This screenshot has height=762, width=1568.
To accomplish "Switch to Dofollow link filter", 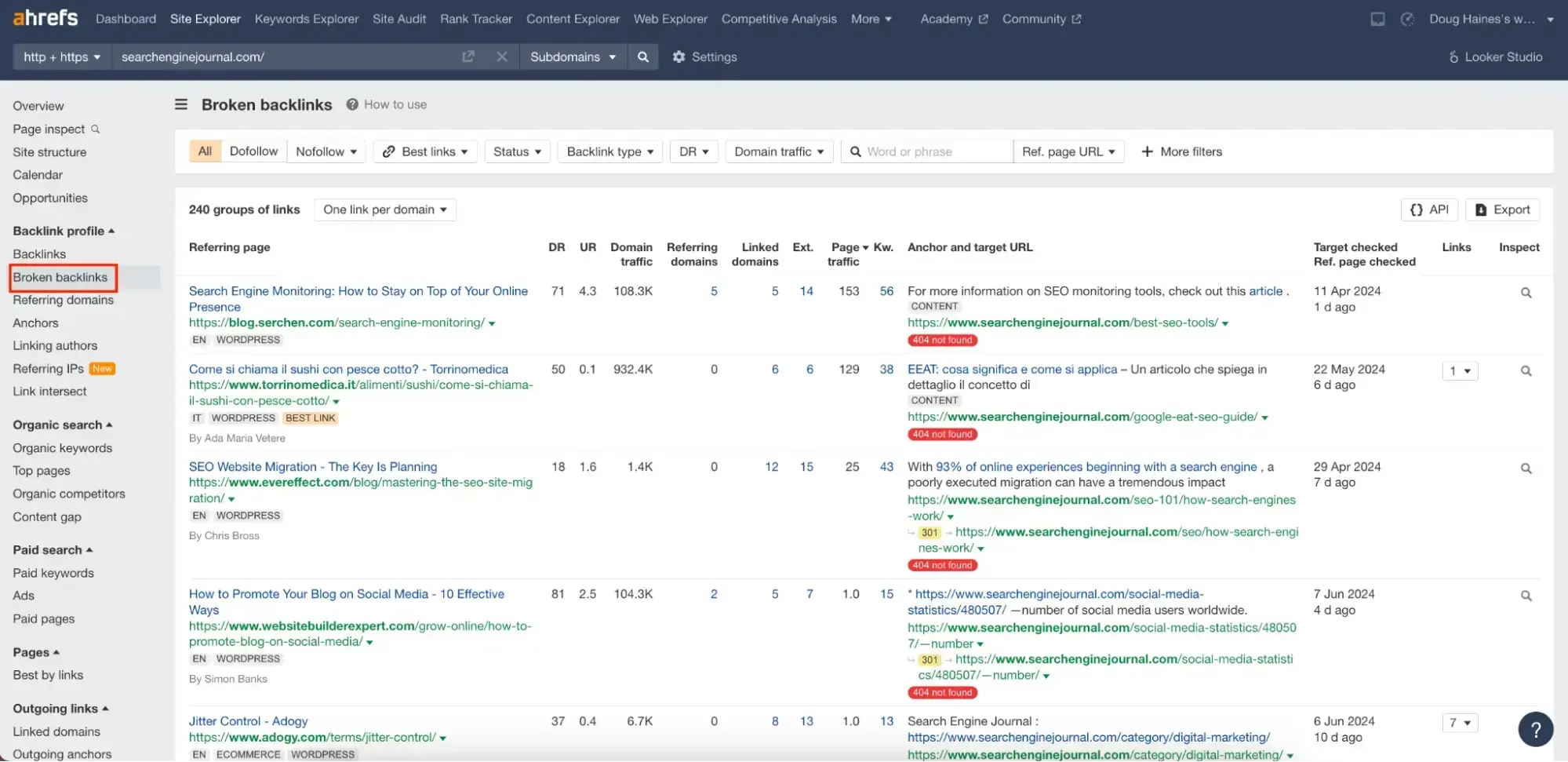I will 253,151.
